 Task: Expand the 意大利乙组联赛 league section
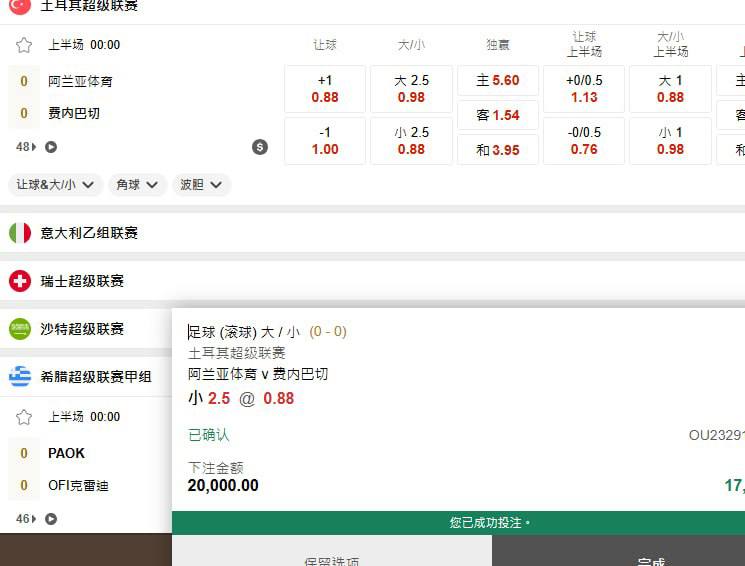pos(89,233)
